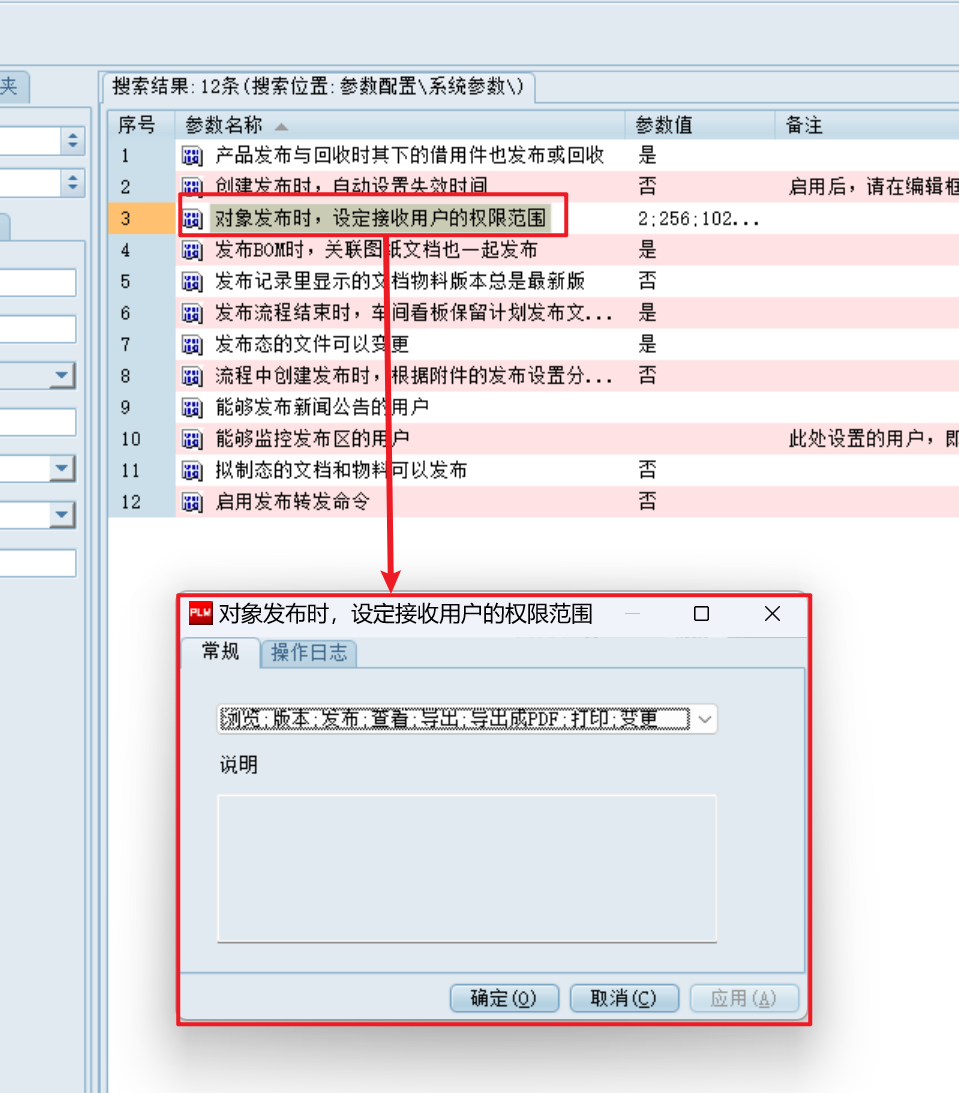Click the 备注 column header

(x=867, y=125)
